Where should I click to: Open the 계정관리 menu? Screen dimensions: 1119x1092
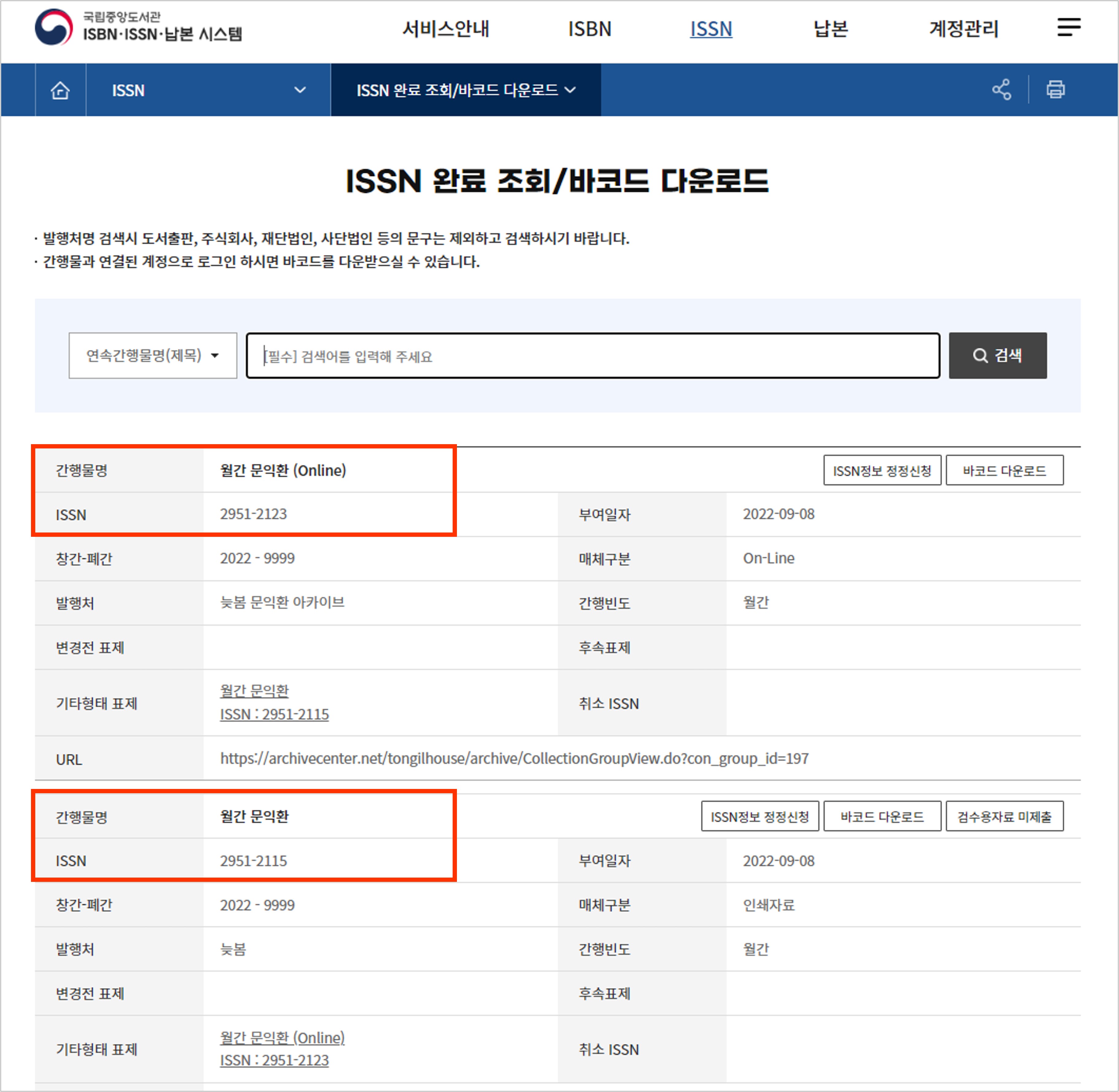(x=963, y=29)
